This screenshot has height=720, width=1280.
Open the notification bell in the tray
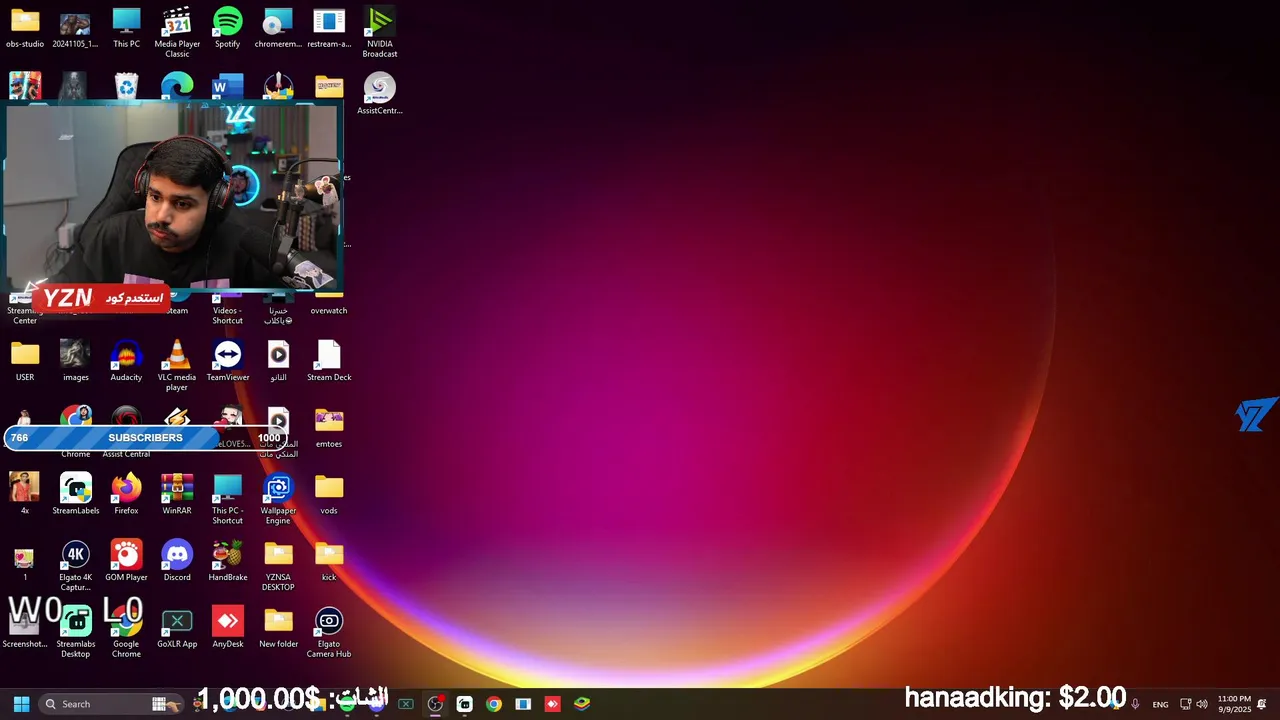(x=1262, y=704)
